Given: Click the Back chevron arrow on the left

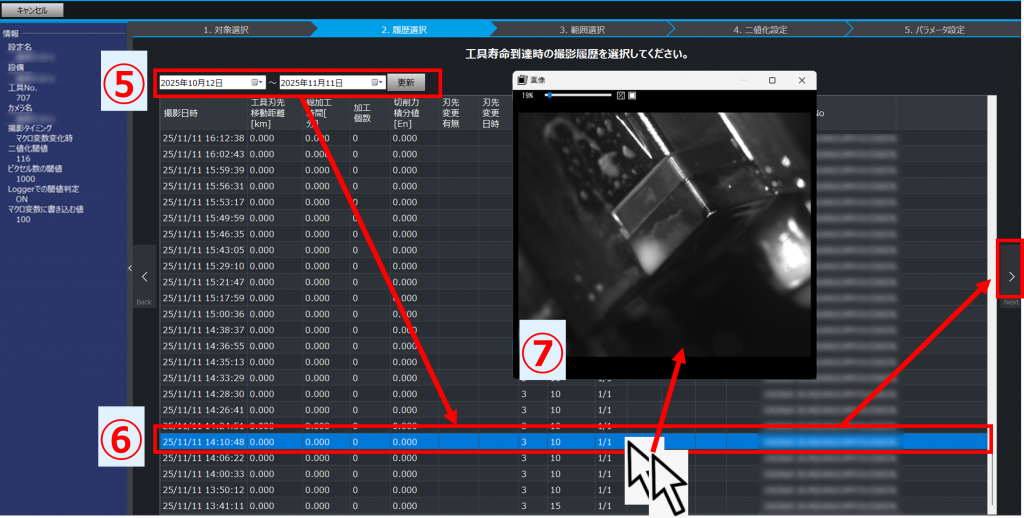Looking at the screenshot, I should coord(144,276).
